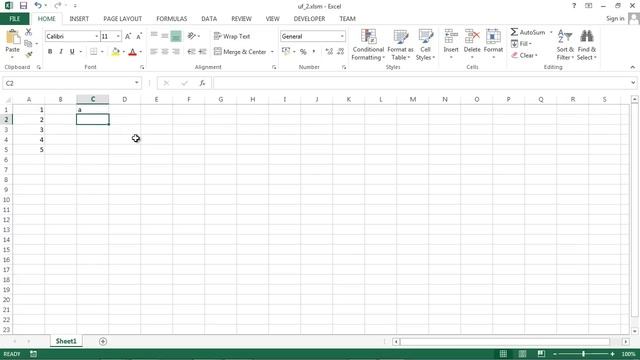The image size is (640, 360).
Task: Toggle Wrap Text
Action: click(x=232, y=36)
